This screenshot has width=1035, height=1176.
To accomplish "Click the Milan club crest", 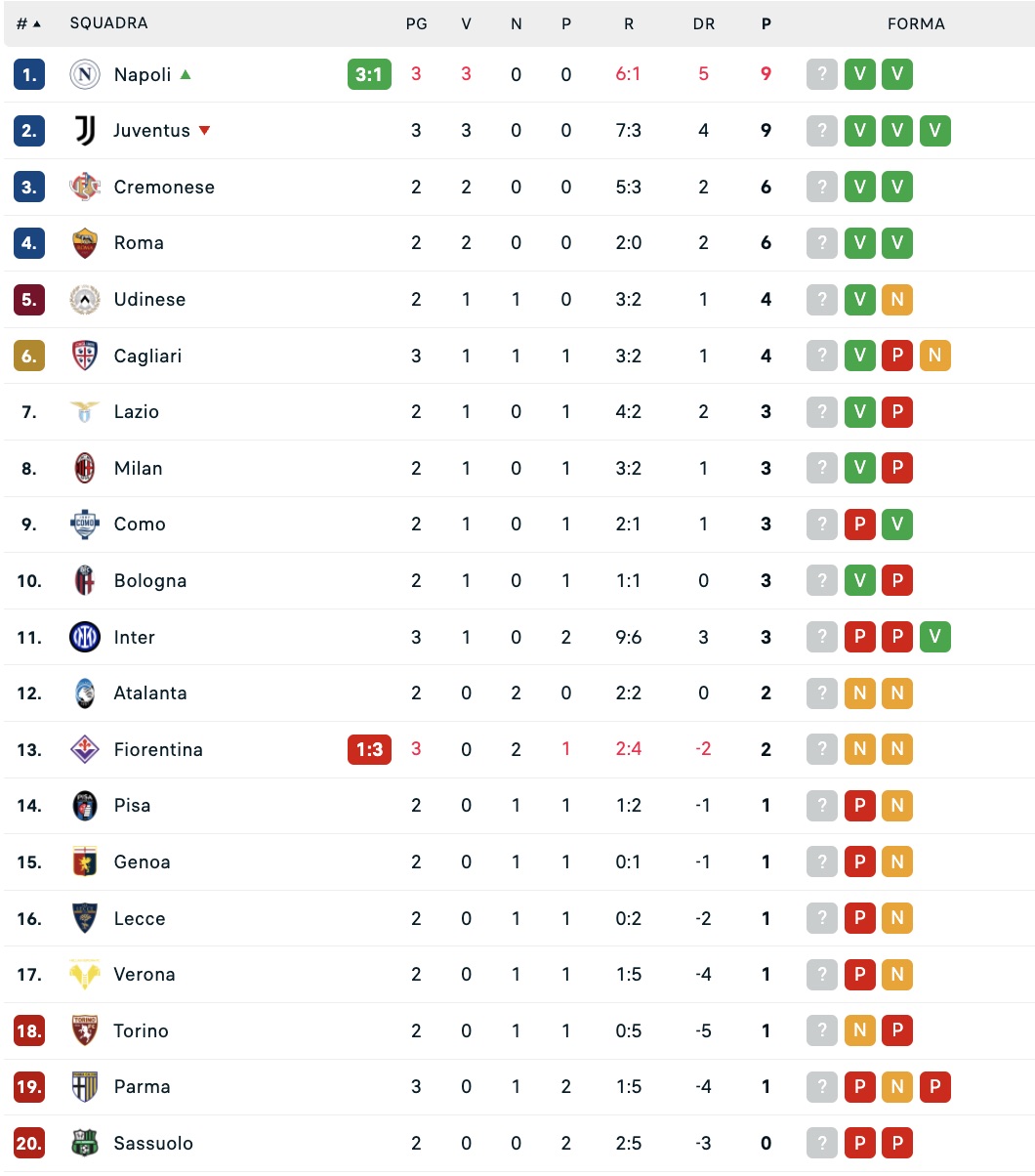I will [x=86, y=469].
